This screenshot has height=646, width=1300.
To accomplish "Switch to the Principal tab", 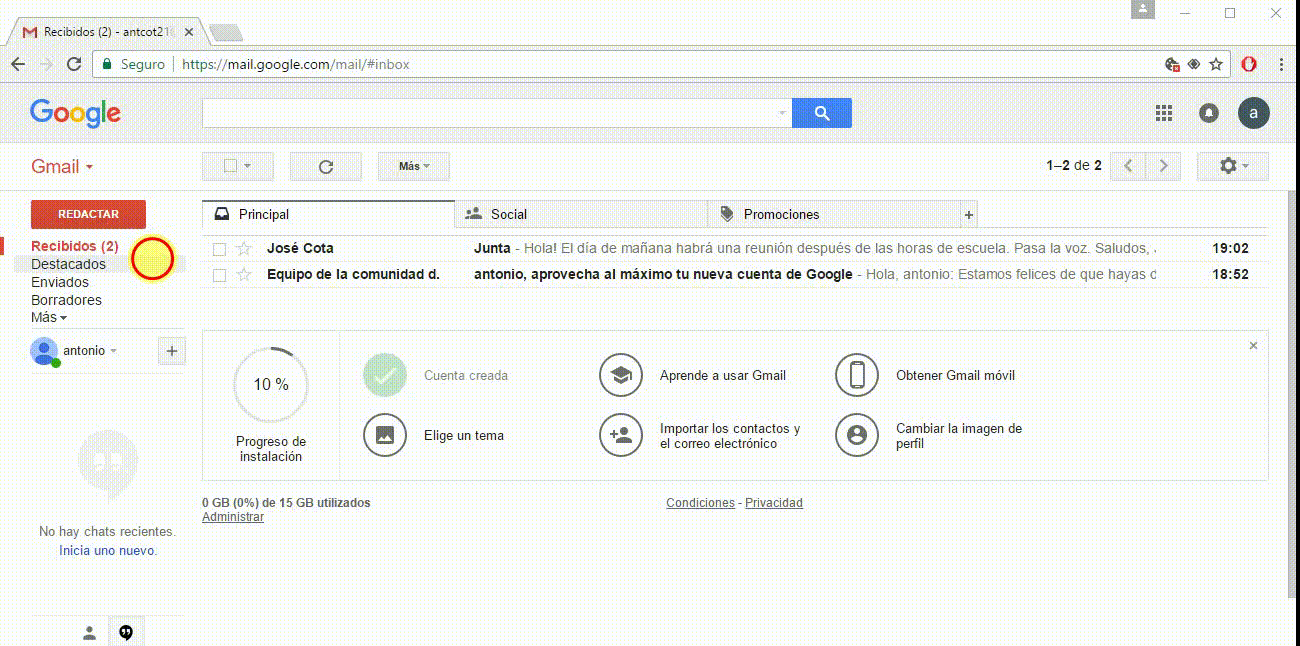I will click(328, 214).
